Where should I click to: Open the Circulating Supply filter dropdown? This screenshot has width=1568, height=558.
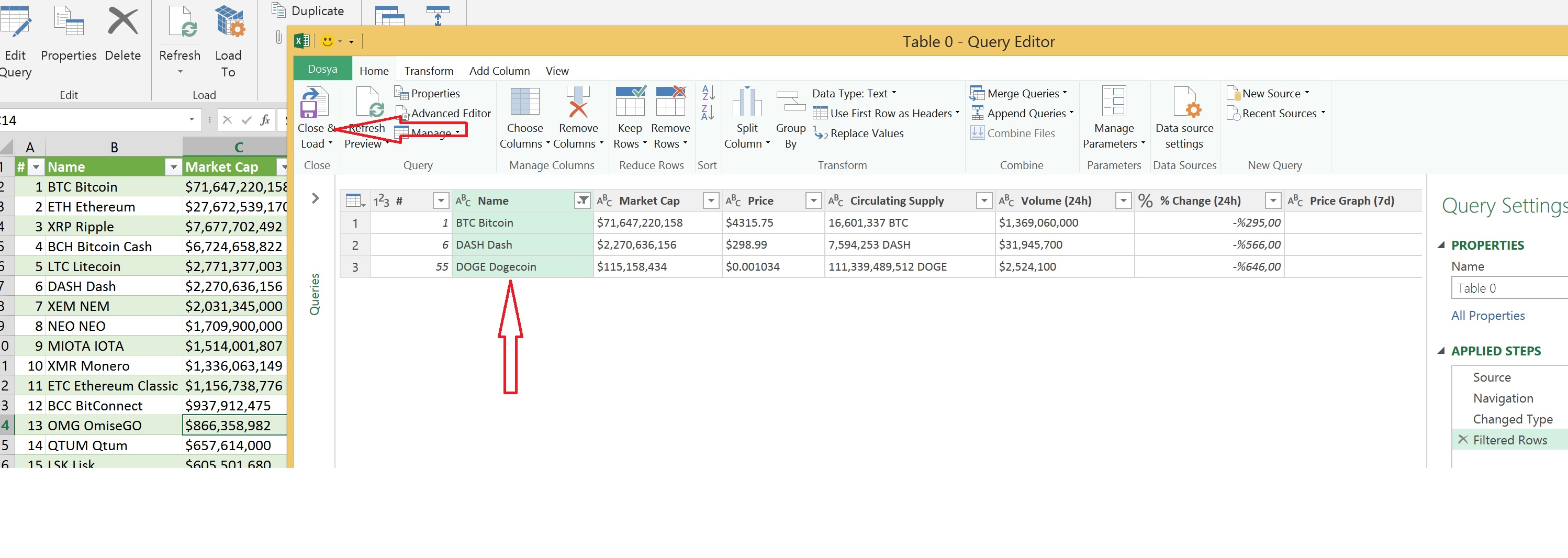click(983, 201)
